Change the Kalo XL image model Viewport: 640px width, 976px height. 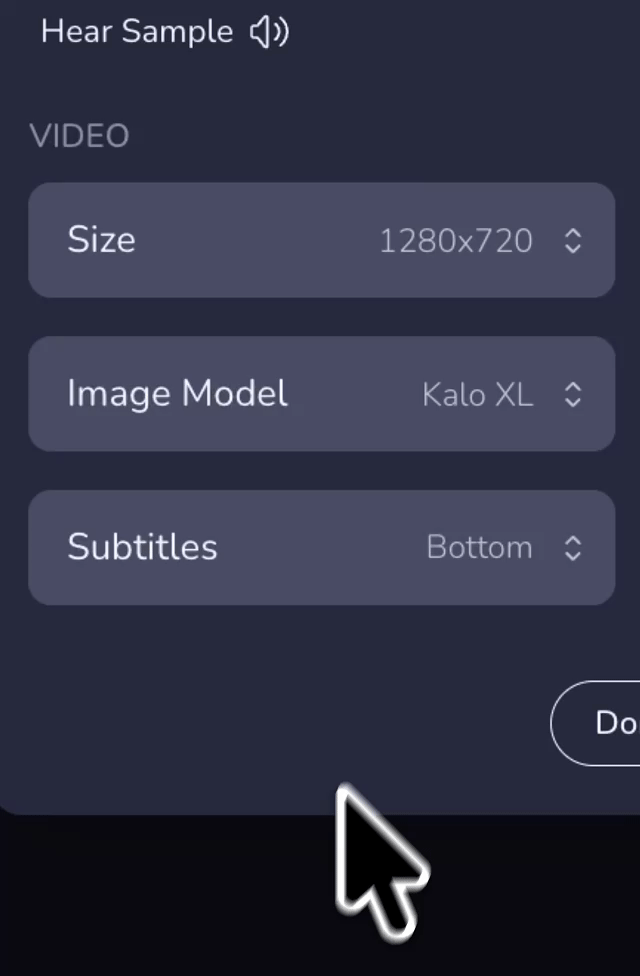point(477,394)
